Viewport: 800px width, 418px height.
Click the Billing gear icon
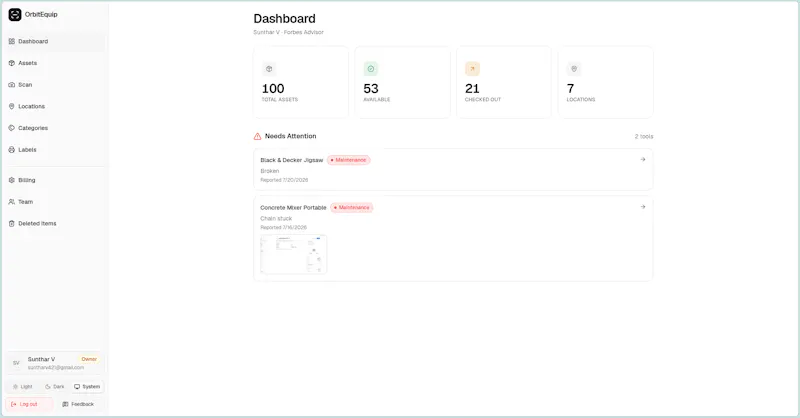click(x=12, y=180)
